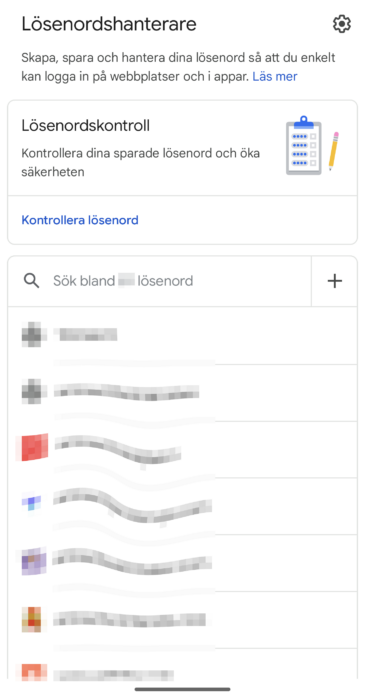Screen dimensions: 365x700
Task: Tap the bottom home indicator bar
Action: 182,689
